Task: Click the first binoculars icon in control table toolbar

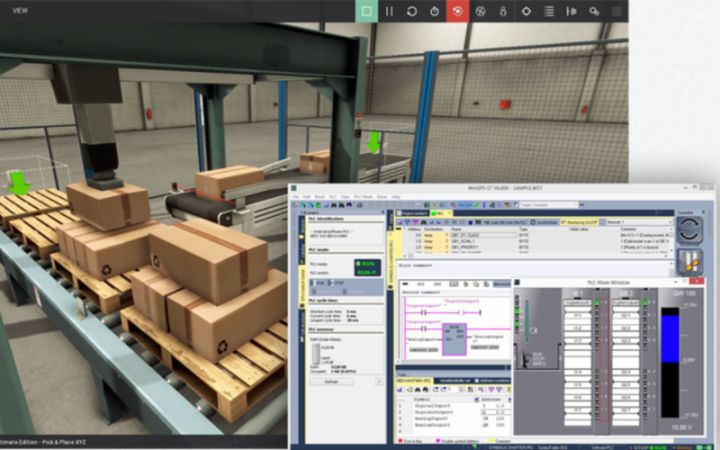Action: 417,389
